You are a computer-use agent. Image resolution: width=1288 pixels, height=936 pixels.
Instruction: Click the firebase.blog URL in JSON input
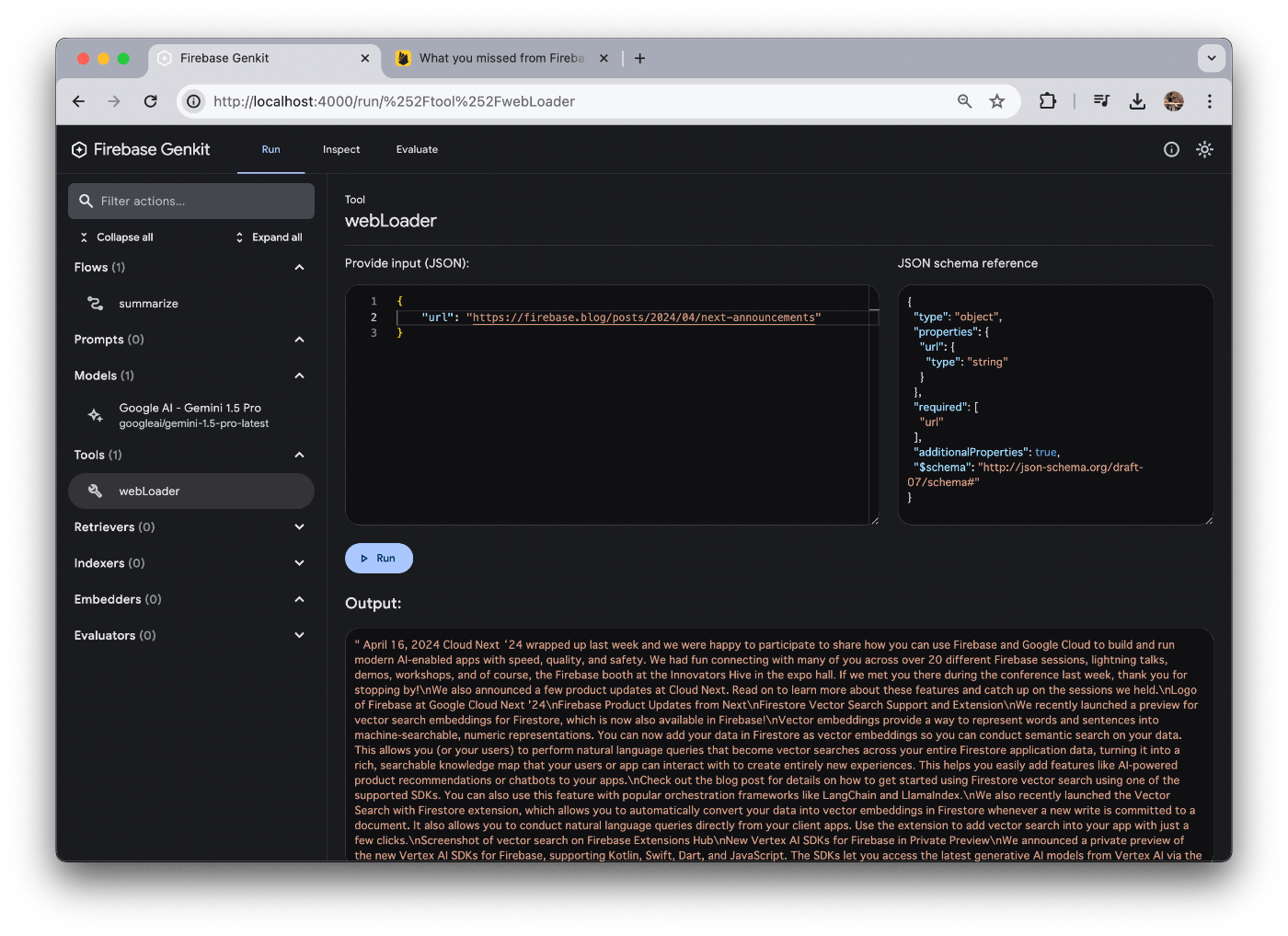pyautogui.click(x=644, y=318)
